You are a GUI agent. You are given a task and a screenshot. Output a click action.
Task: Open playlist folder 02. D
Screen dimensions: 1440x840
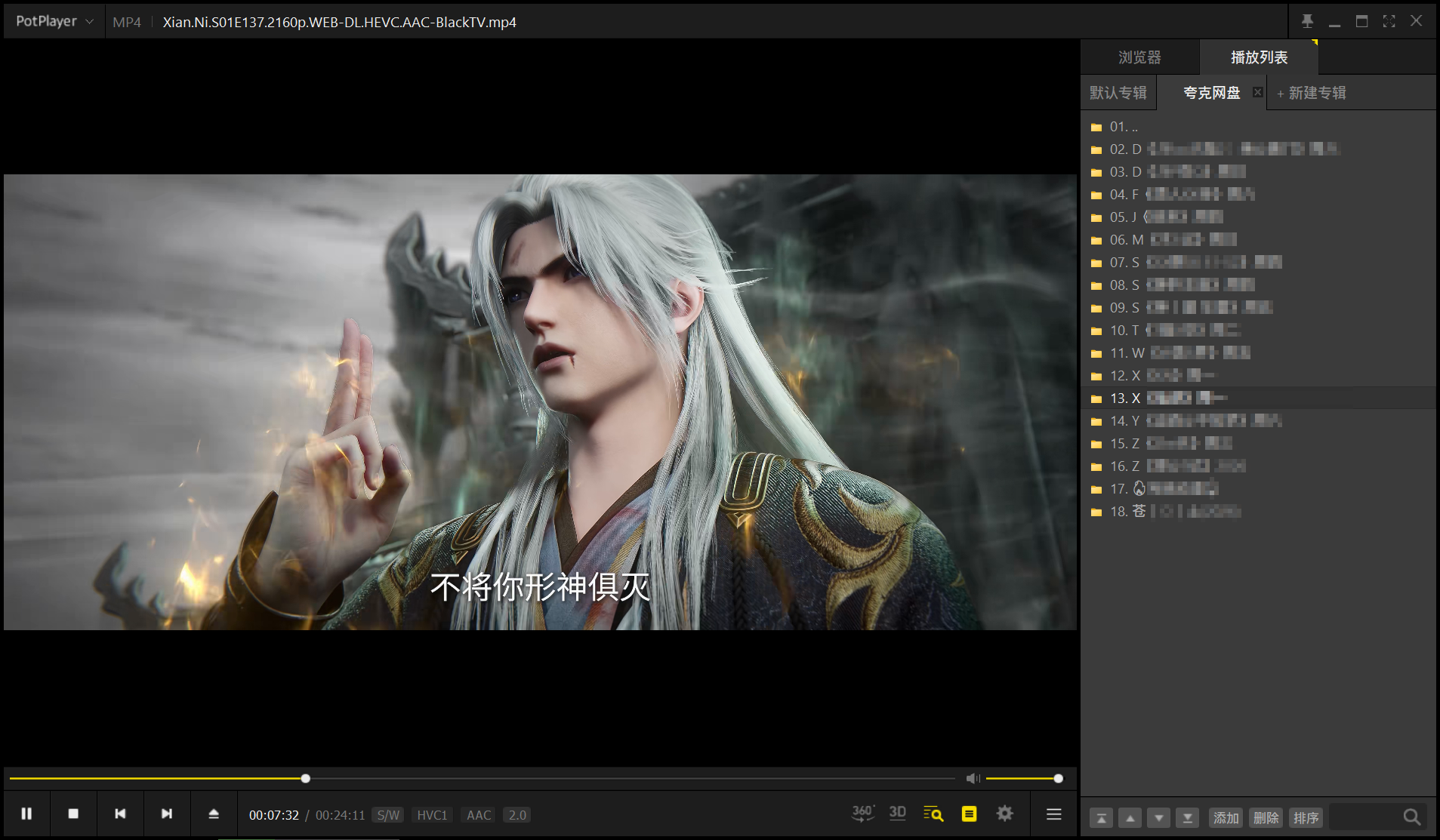(x=1258, y=149)
